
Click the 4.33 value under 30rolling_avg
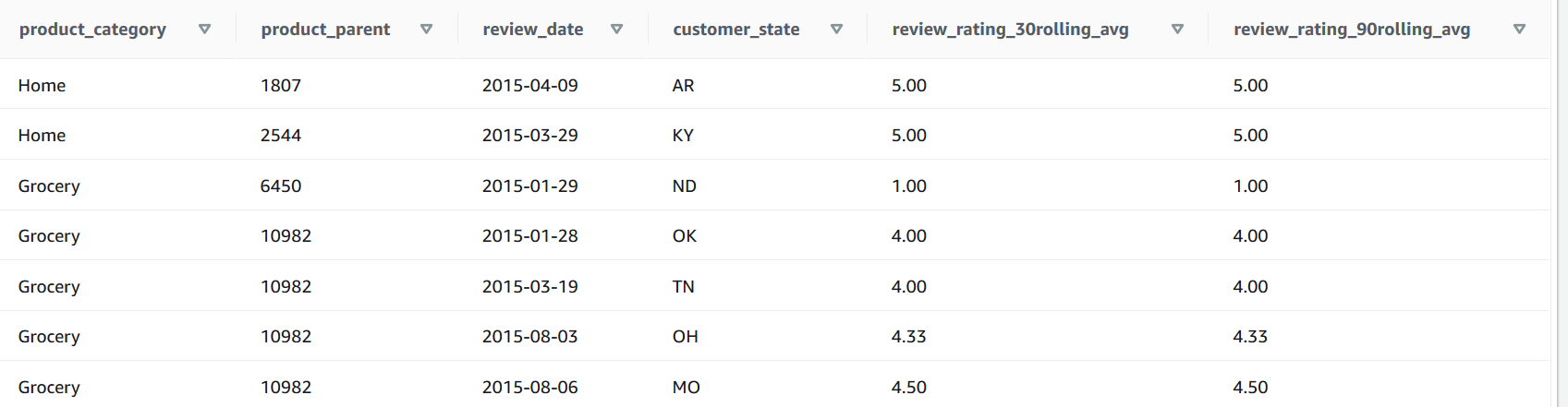(909, 337)
